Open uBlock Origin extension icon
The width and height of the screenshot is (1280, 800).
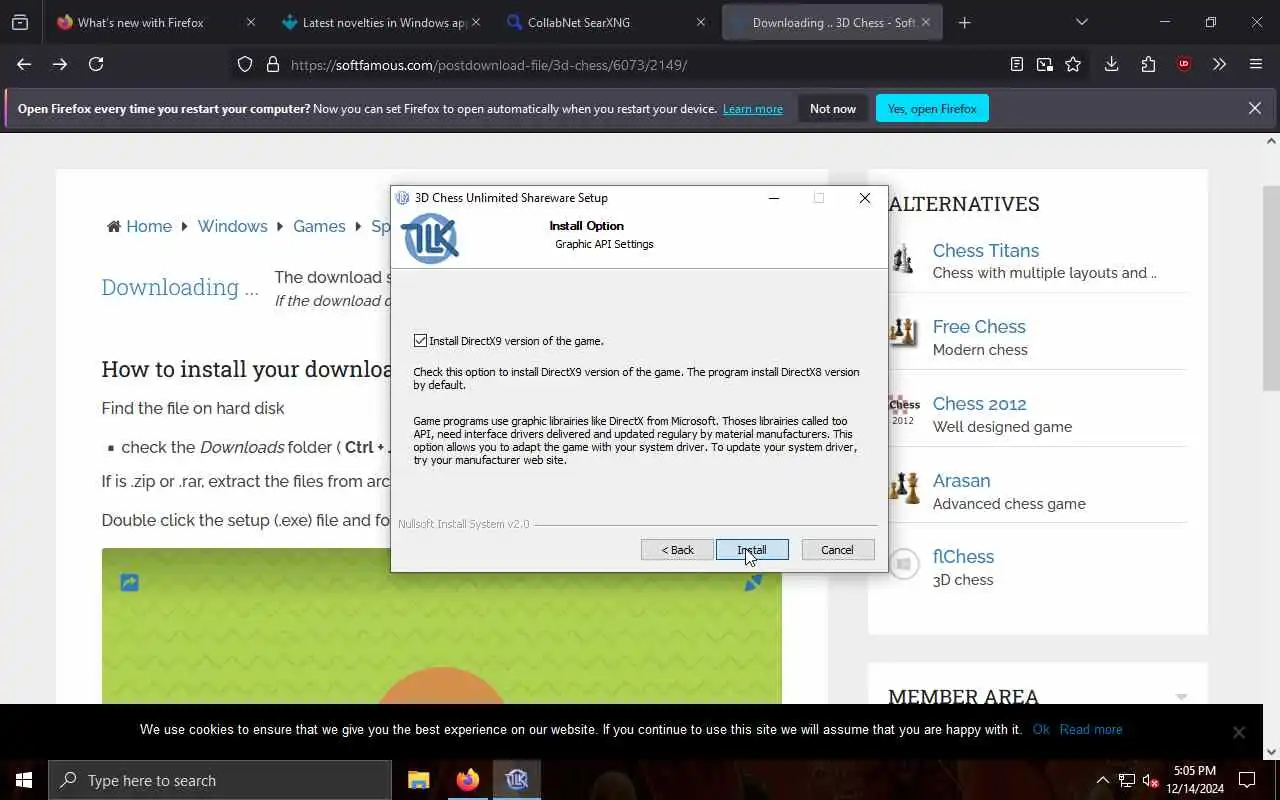click(x=1184, y=64)
